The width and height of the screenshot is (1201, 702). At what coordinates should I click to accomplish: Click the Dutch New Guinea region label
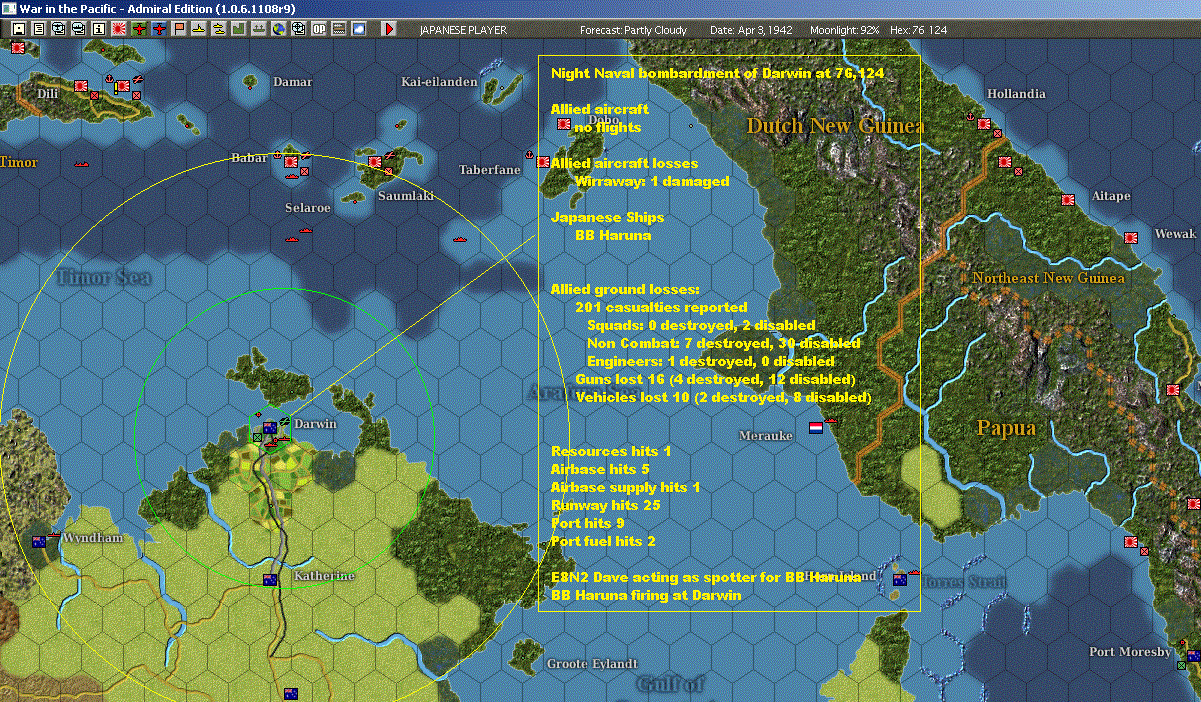835,125
